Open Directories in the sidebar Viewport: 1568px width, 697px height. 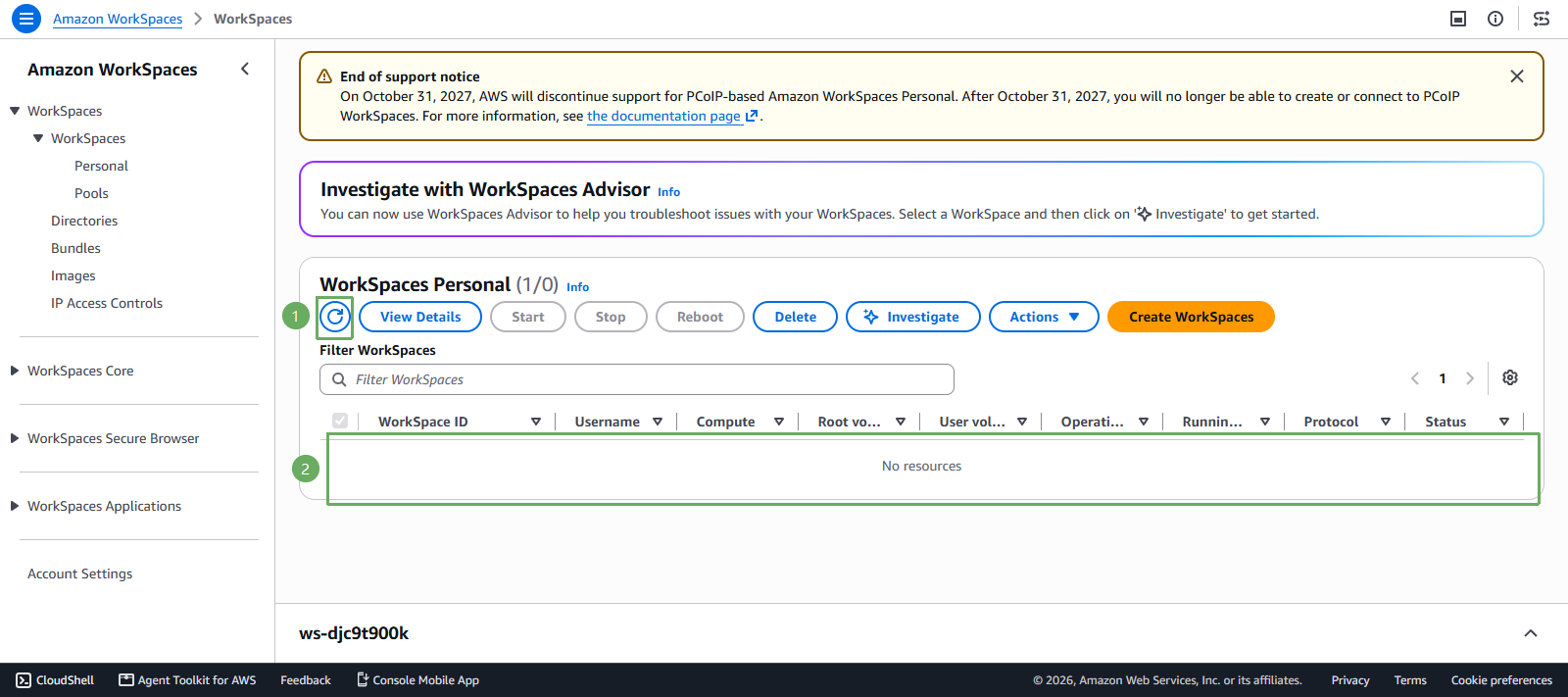(x=84, y=221)
